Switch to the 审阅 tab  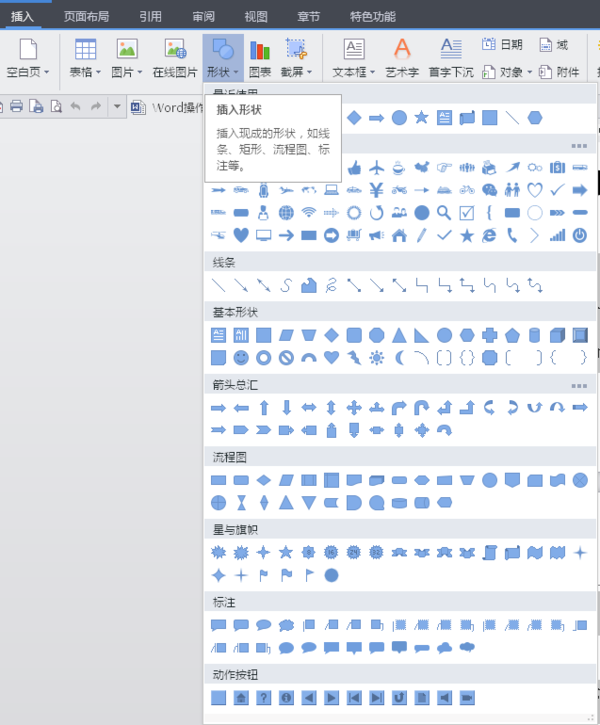point(203,17)
